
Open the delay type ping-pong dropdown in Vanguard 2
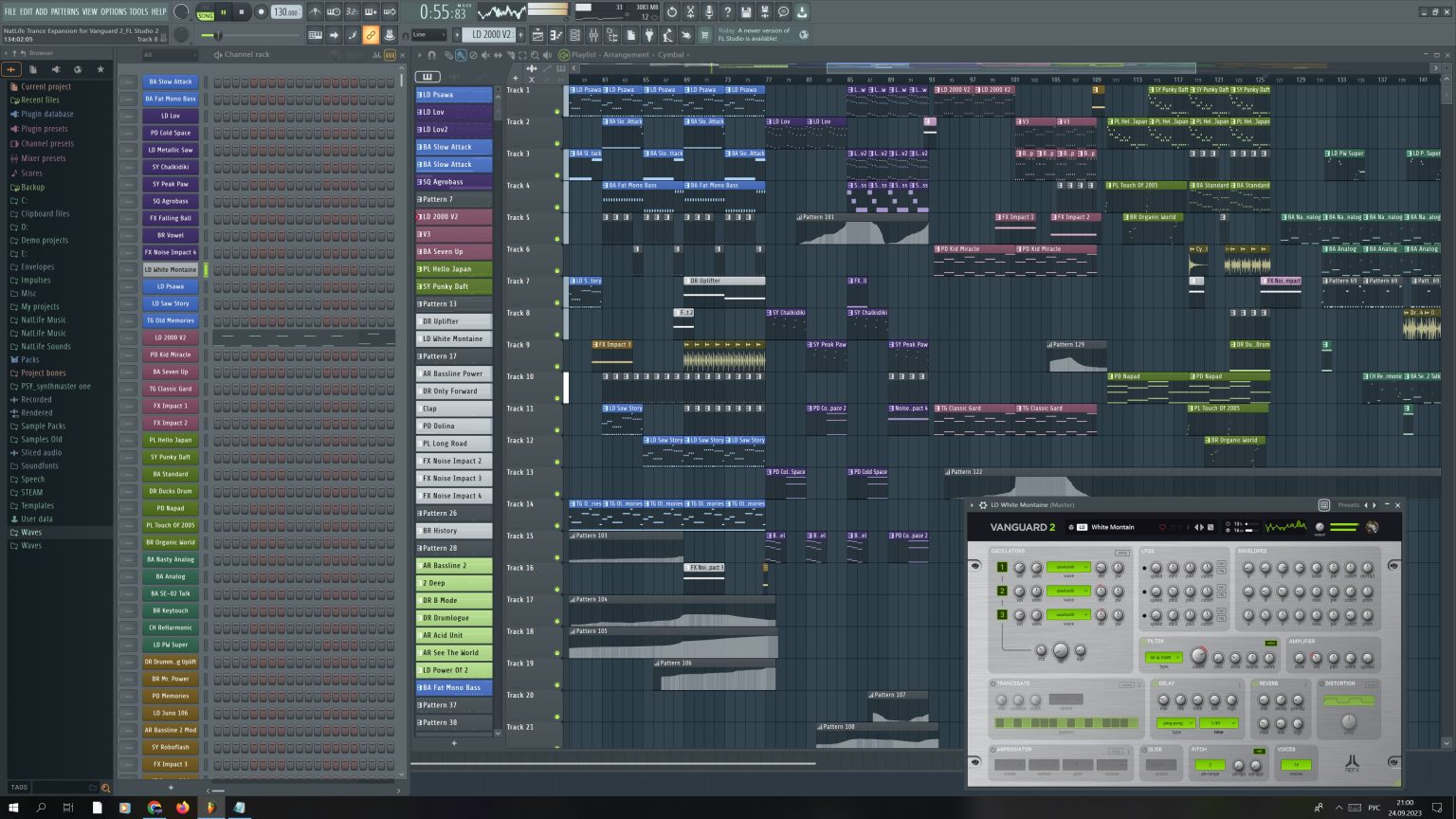[x=1176, y=723]
